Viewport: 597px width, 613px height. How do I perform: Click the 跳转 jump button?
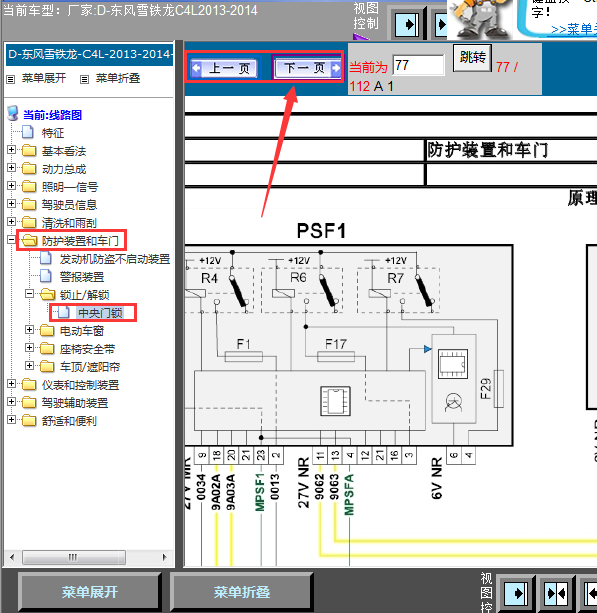(x=472, y=57)
